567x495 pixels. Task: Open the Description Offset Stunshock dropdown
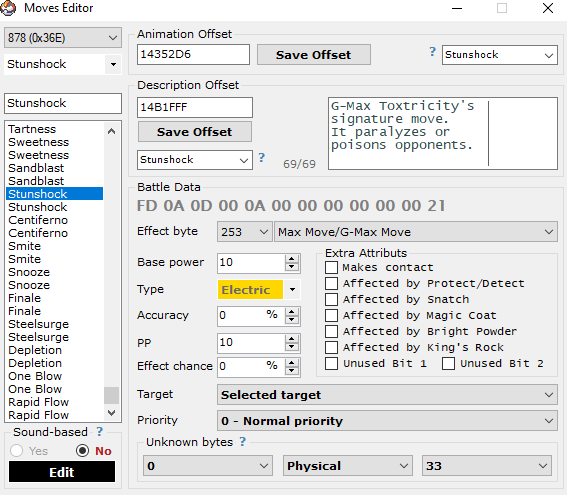tap(195, 160)
